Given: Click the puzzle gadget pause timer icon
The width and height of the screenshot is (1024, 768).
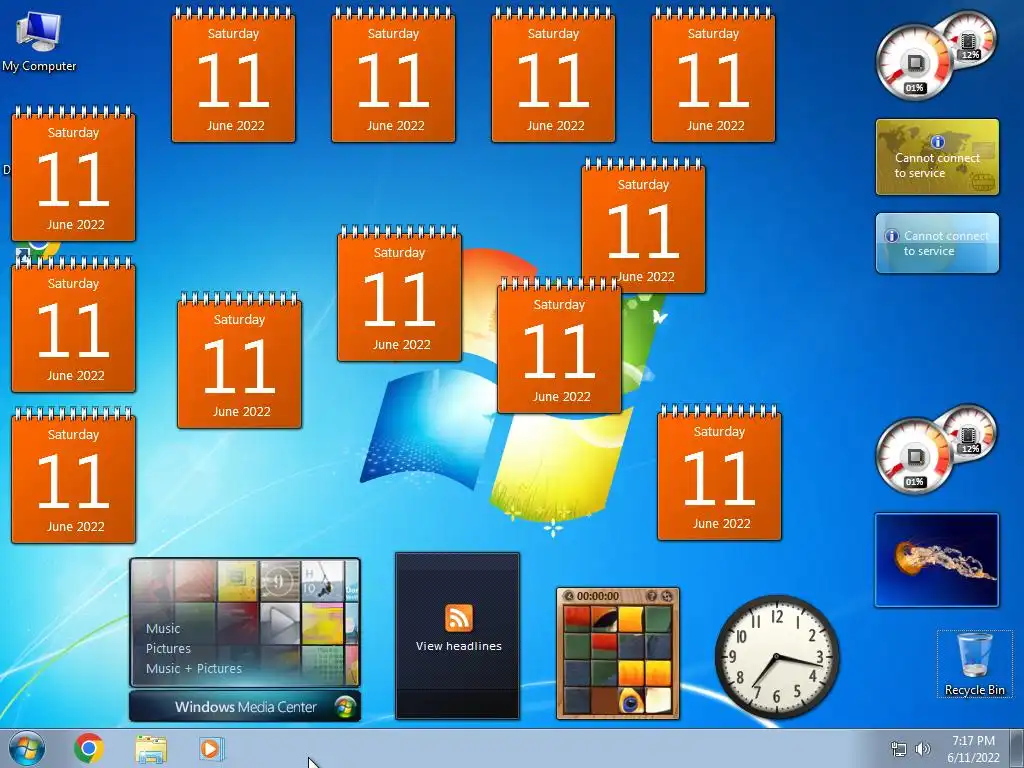Looking at the screenshot, I should (568, 596).
